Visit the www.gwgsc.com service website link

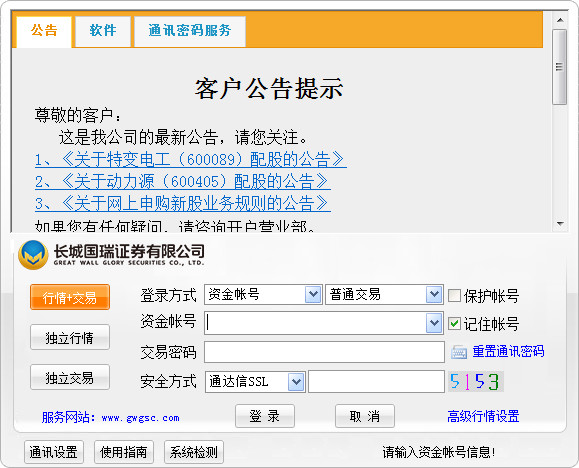[x=140, y=418]
